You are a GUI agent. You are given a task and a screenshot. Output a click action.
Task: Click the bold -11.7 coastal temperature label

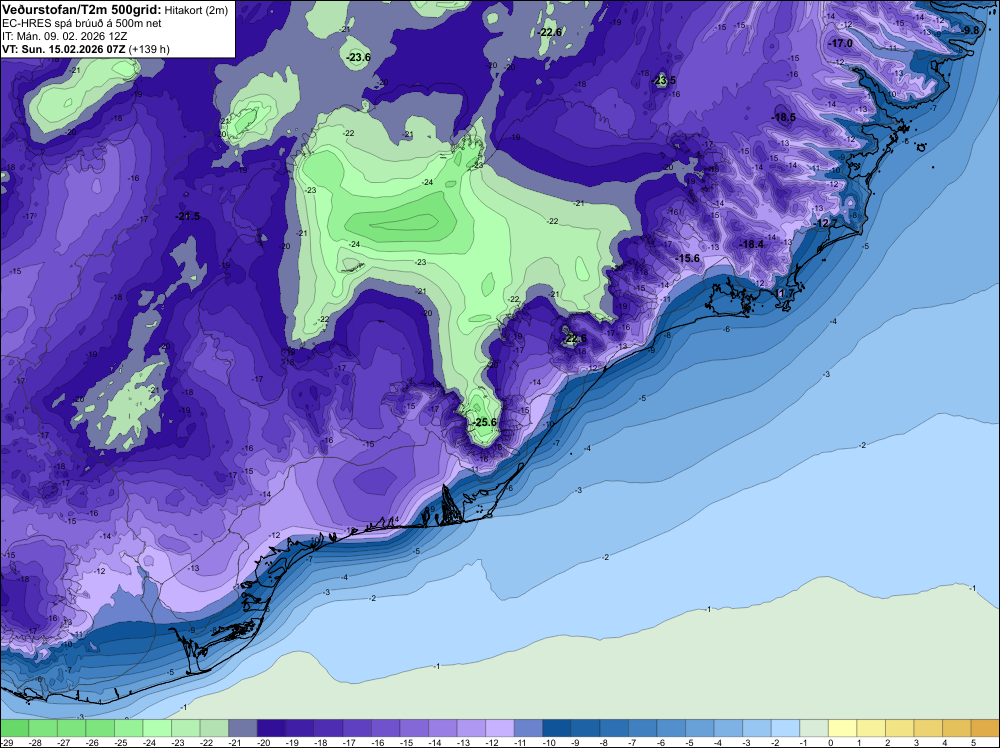784,293
